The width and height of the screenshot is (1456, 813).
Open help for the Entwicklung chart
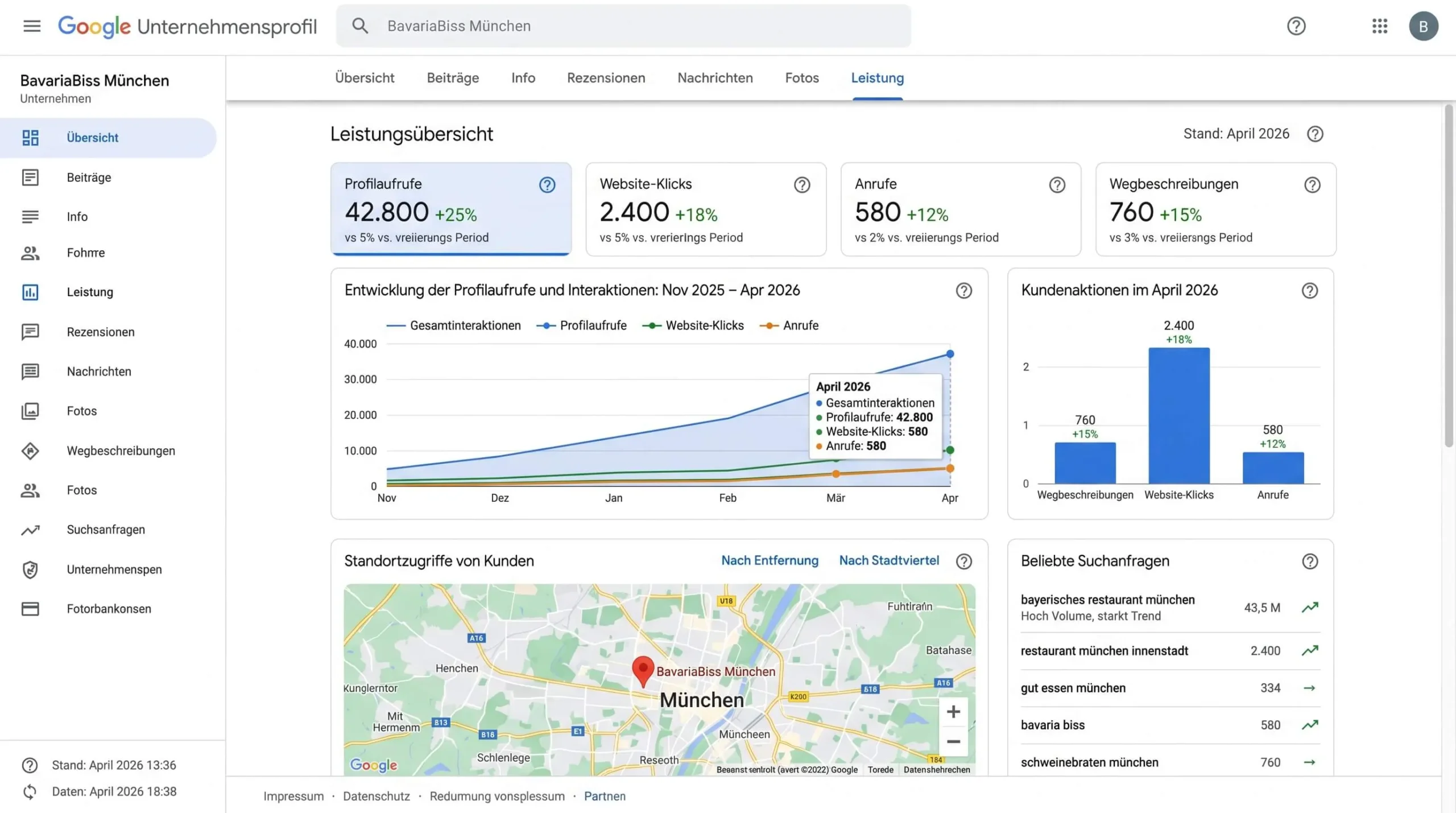[x=963, y=291]
